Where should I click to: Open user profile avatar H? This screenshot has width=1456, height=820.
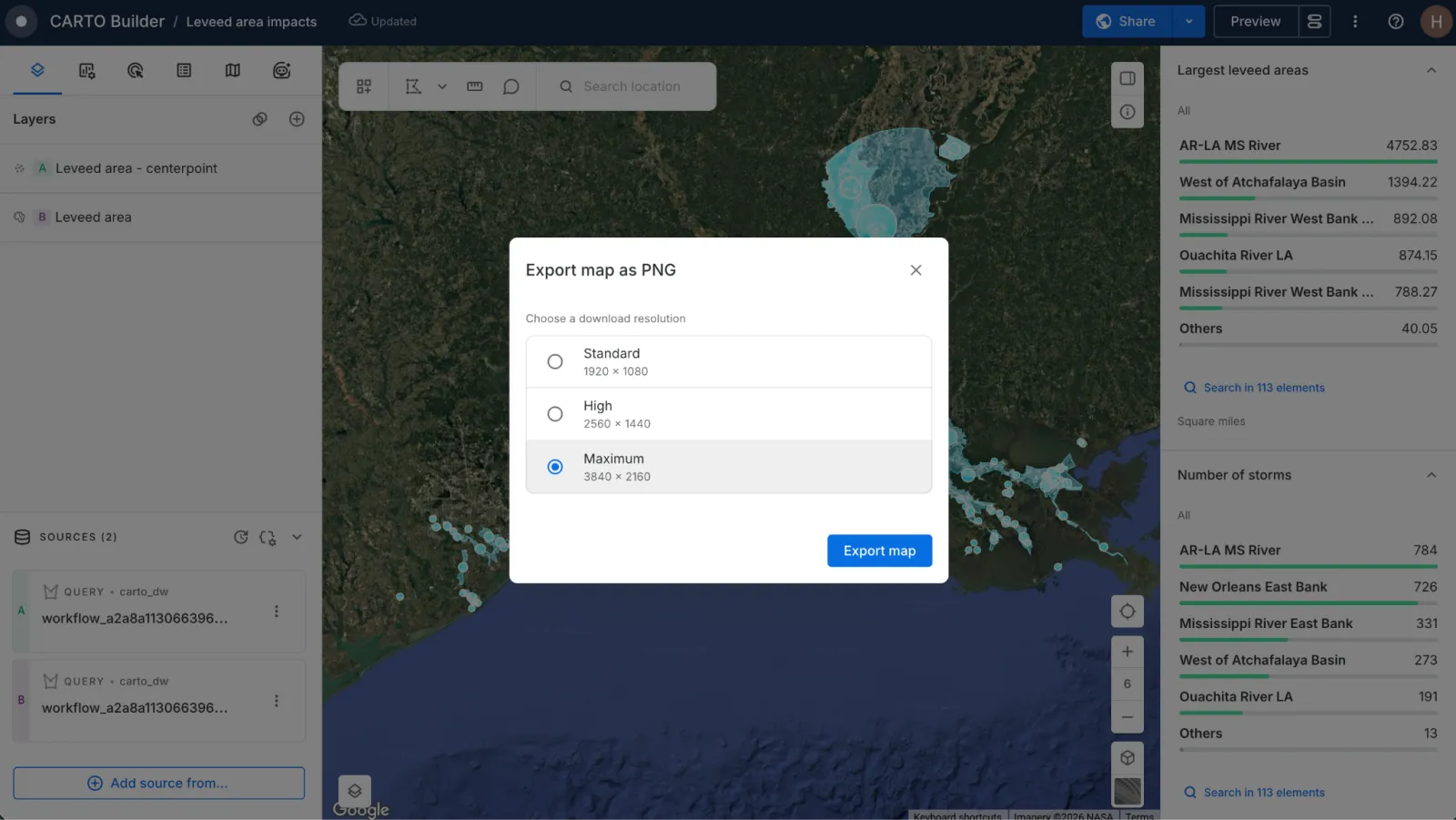coord(1436,21)
